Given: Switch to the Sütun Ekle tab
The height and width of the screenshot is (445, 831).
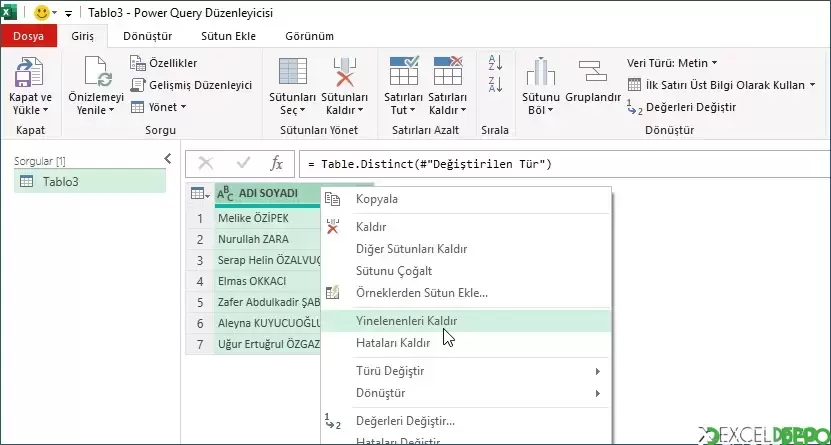Looking at the screenshot, I should 228,36.
